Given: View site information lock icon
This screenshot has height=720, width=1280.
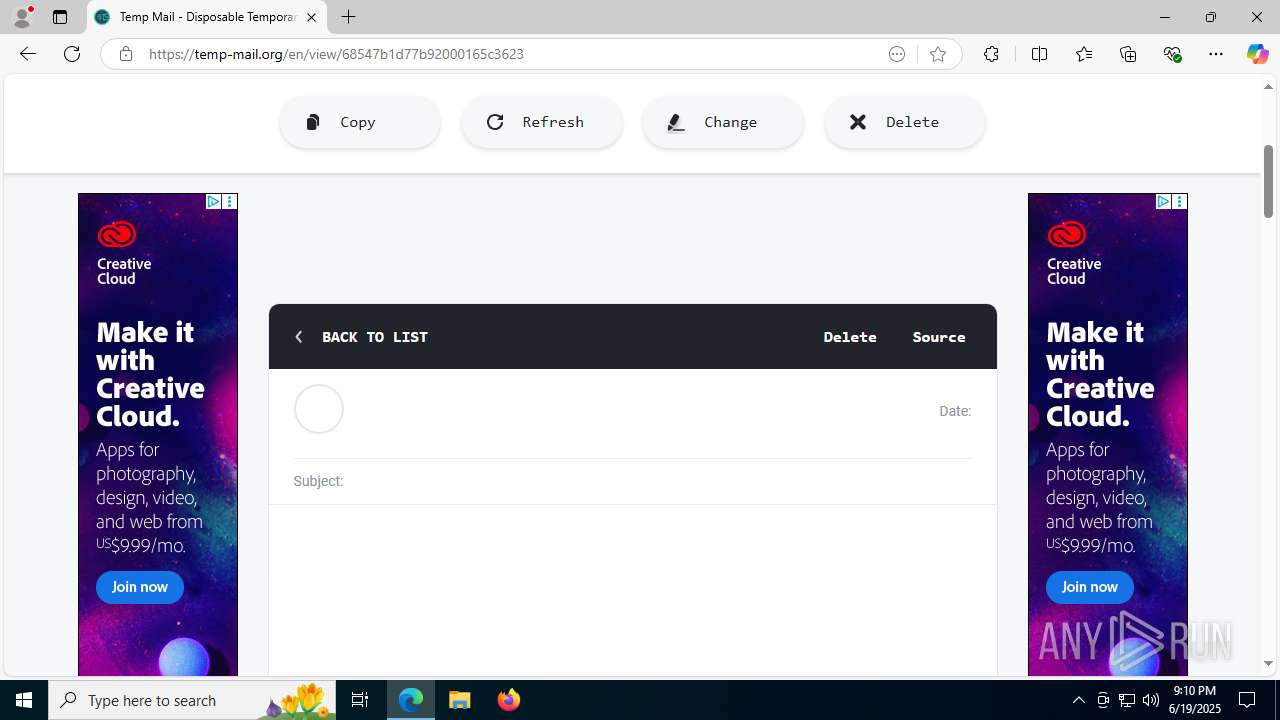Looking at the screenshot, I should [x=125, y=54].
